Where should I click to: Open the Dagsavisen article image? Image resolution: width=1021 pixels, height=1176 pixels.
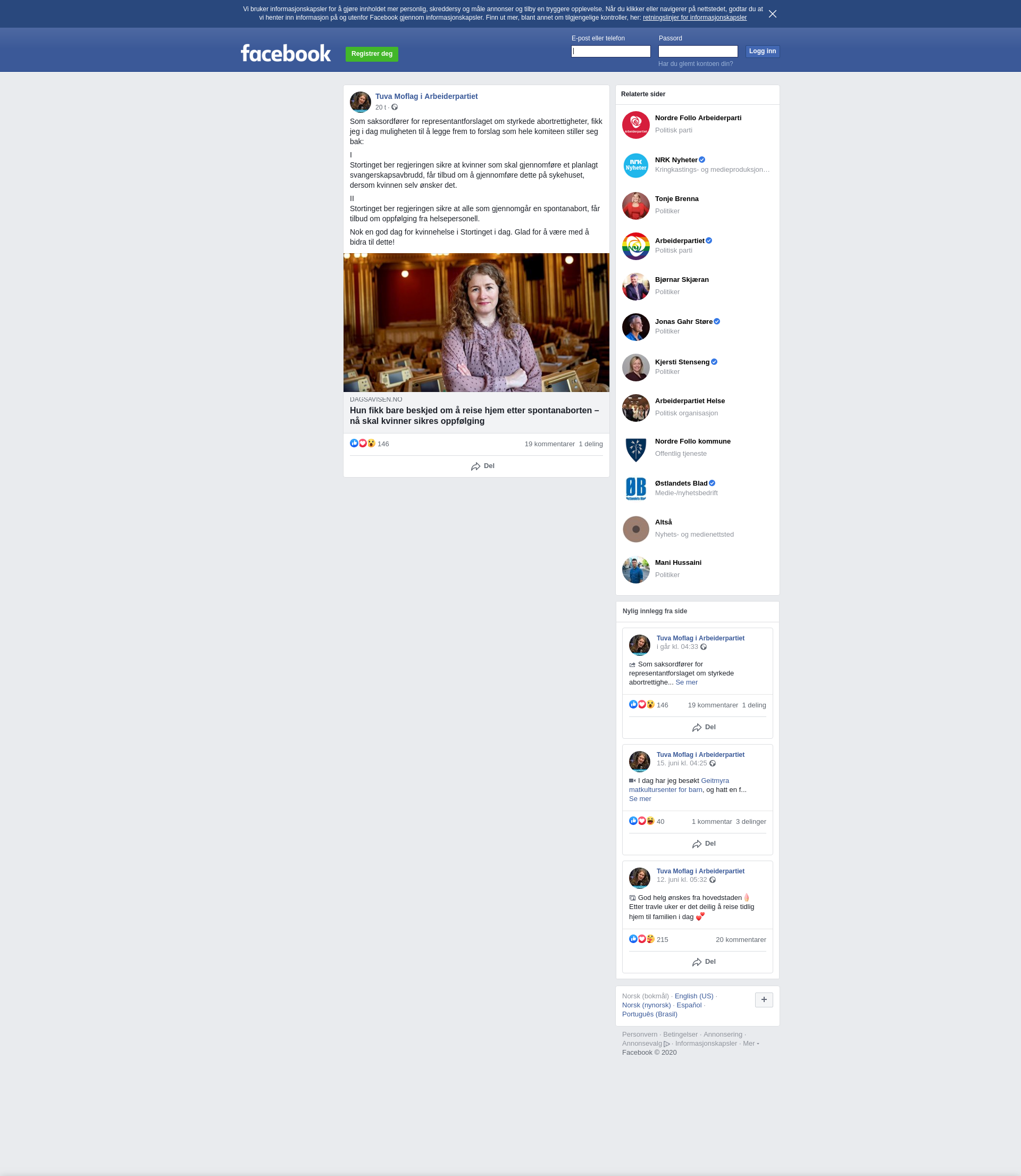(x=476, y=322)
